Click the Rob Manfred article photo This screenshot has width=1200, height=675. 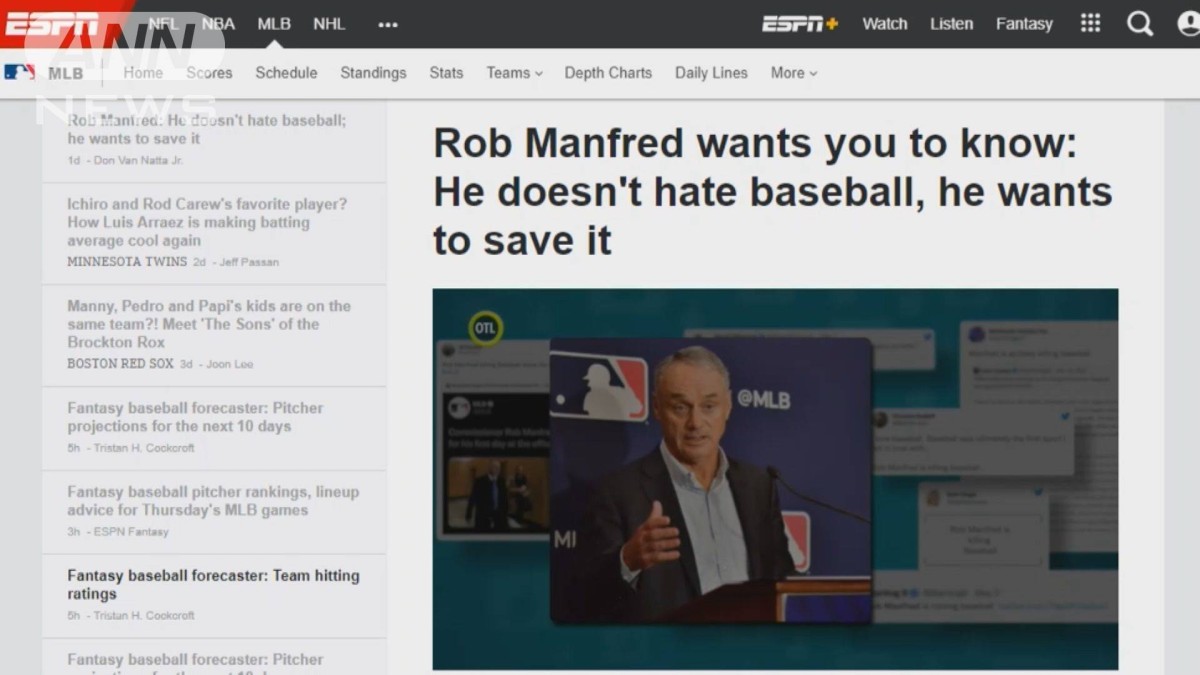point(775,480)
